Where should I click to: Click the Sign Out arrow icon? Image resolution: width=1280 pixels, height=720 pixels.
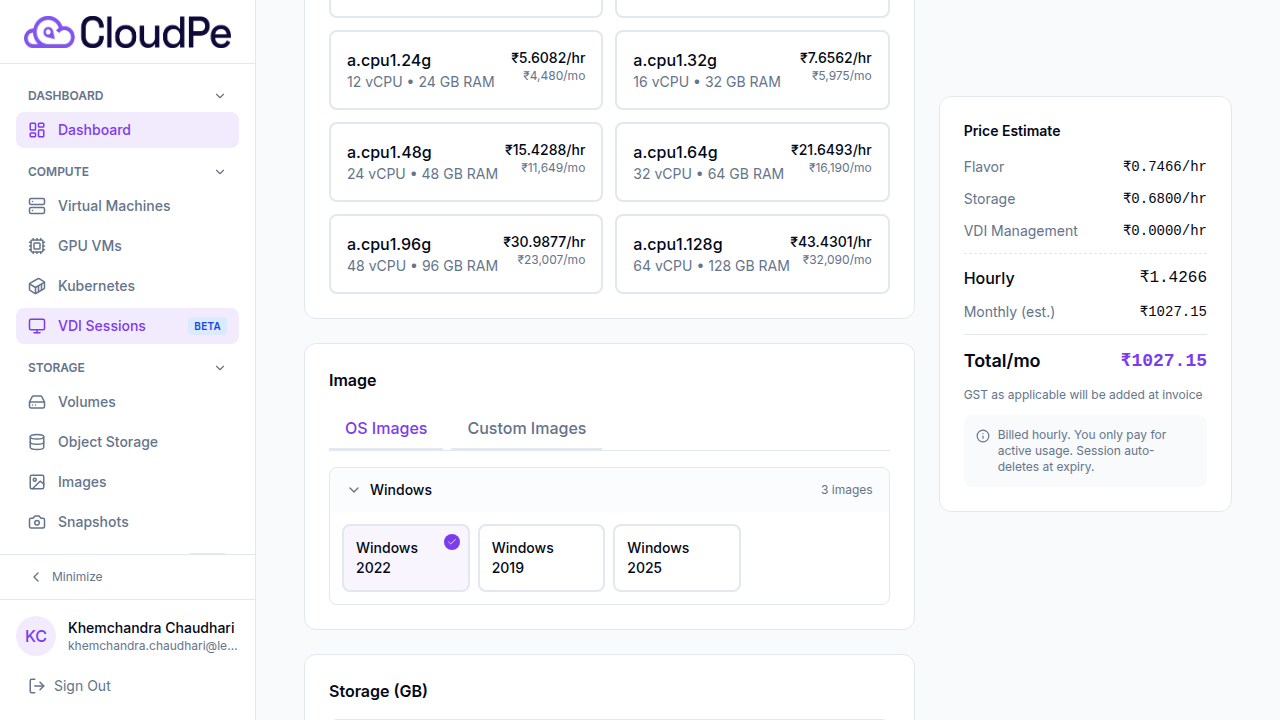pyautogui.click(x=37, y=686)
